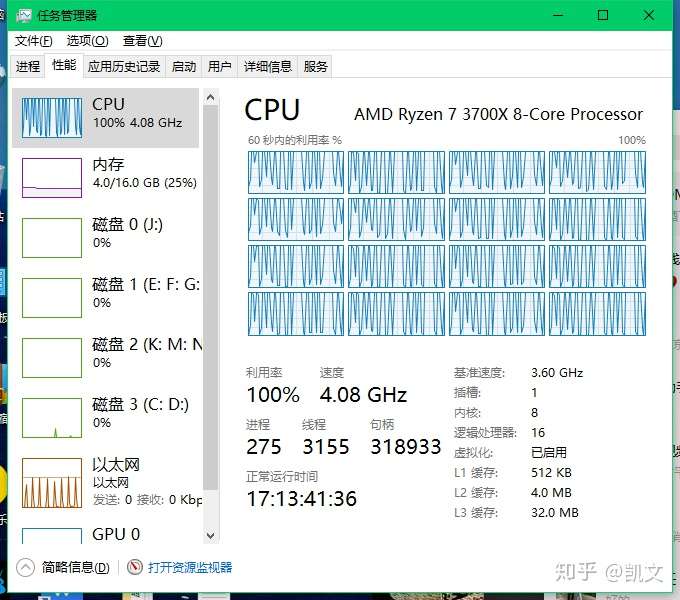Click the uptime value 17:13:41:36
680x600 pixels.
301,499
